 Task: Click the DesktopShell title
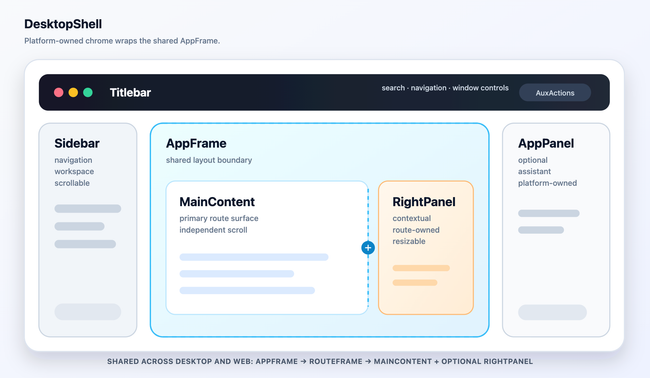[63, 24]
